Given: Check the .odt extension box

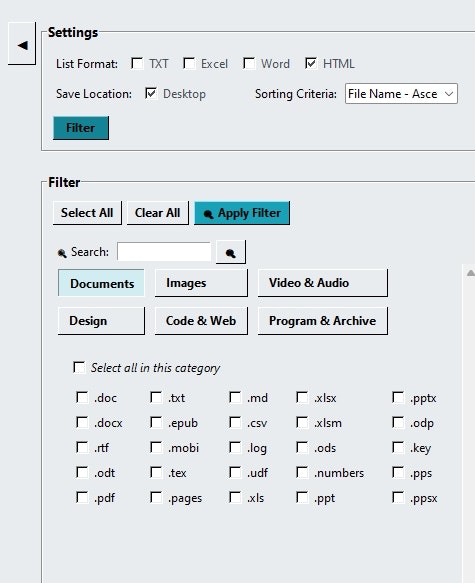Looking at the screenshot, I should (x=82, y=472).
